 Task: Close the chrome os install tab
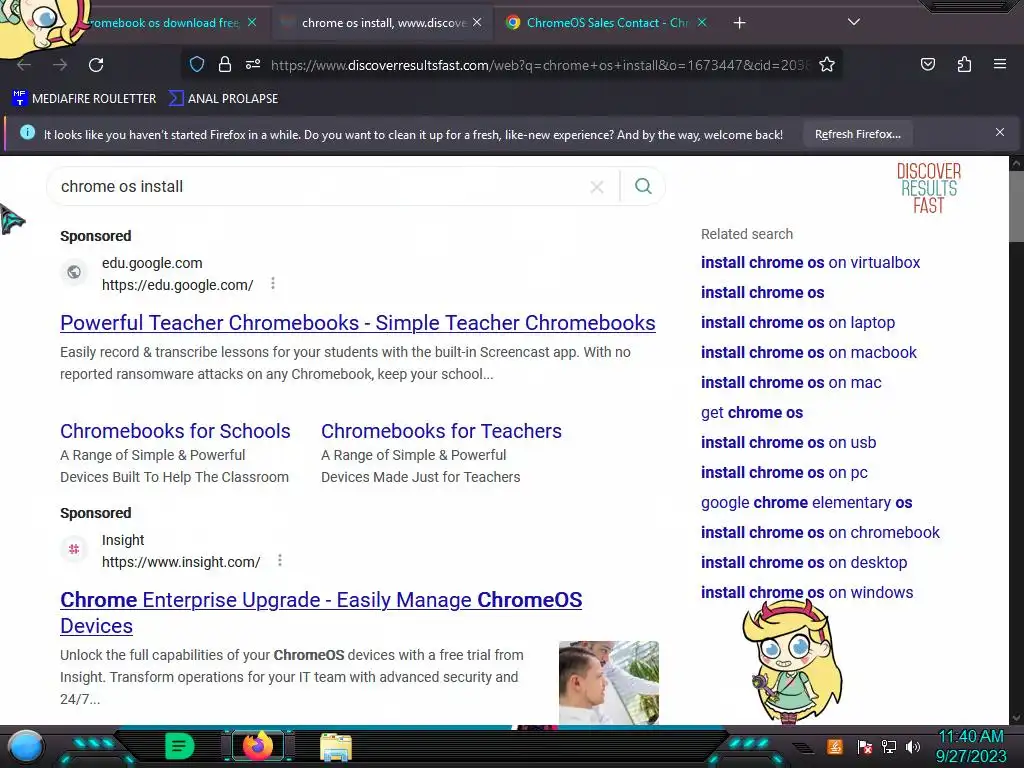coord(477,22)
